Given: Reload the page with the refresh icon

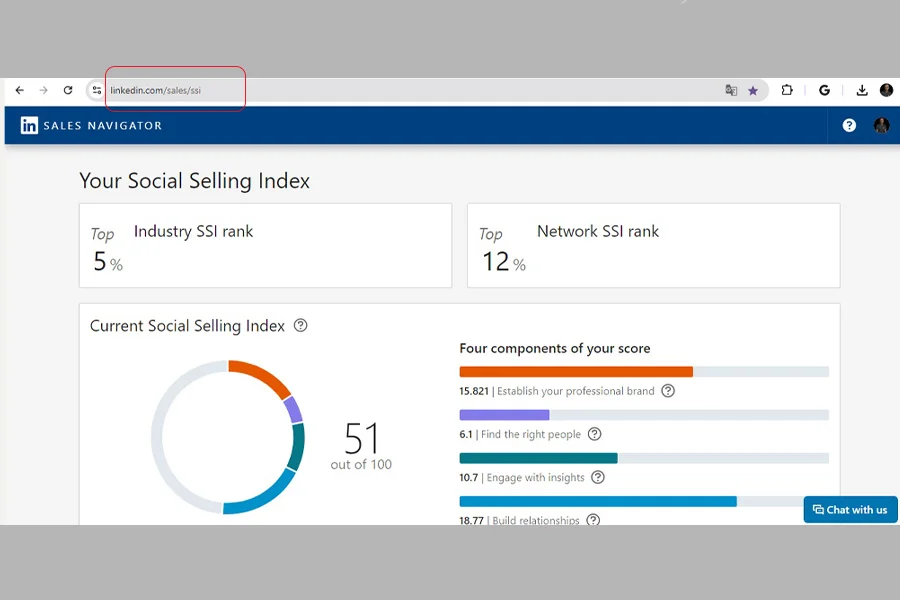Looking at the screenshot, I should click(68, 90).
